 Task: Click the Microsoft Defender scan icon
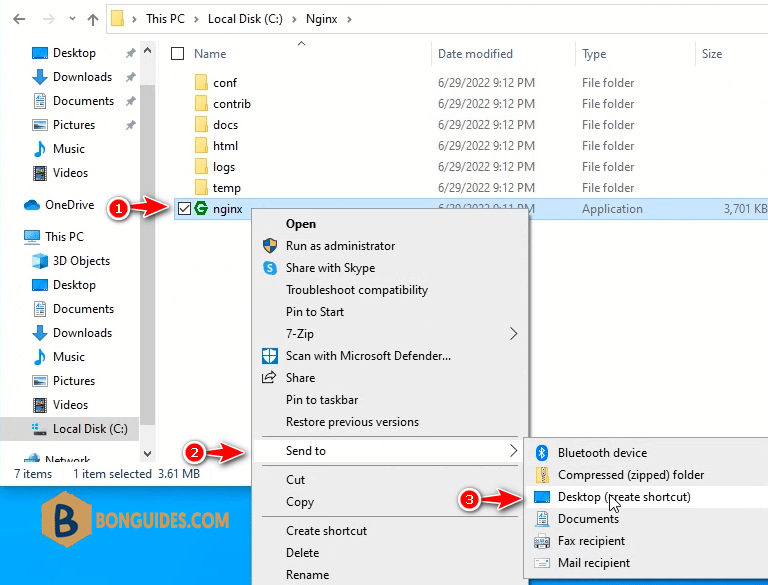[270, 356]
